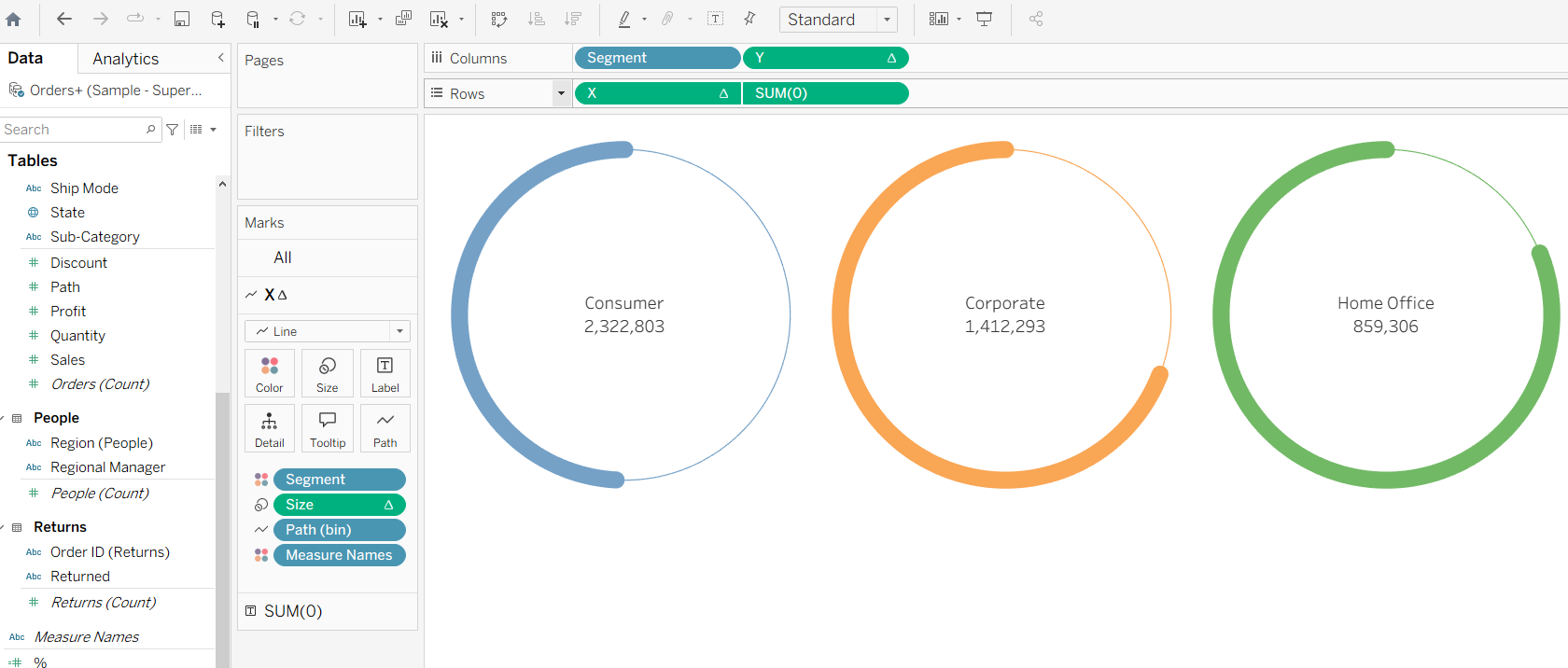Image resolution: width=1568 pixels, height=668 pixels.
Task: Select the Sub-Category field
Action: click(x=95, y=237)
